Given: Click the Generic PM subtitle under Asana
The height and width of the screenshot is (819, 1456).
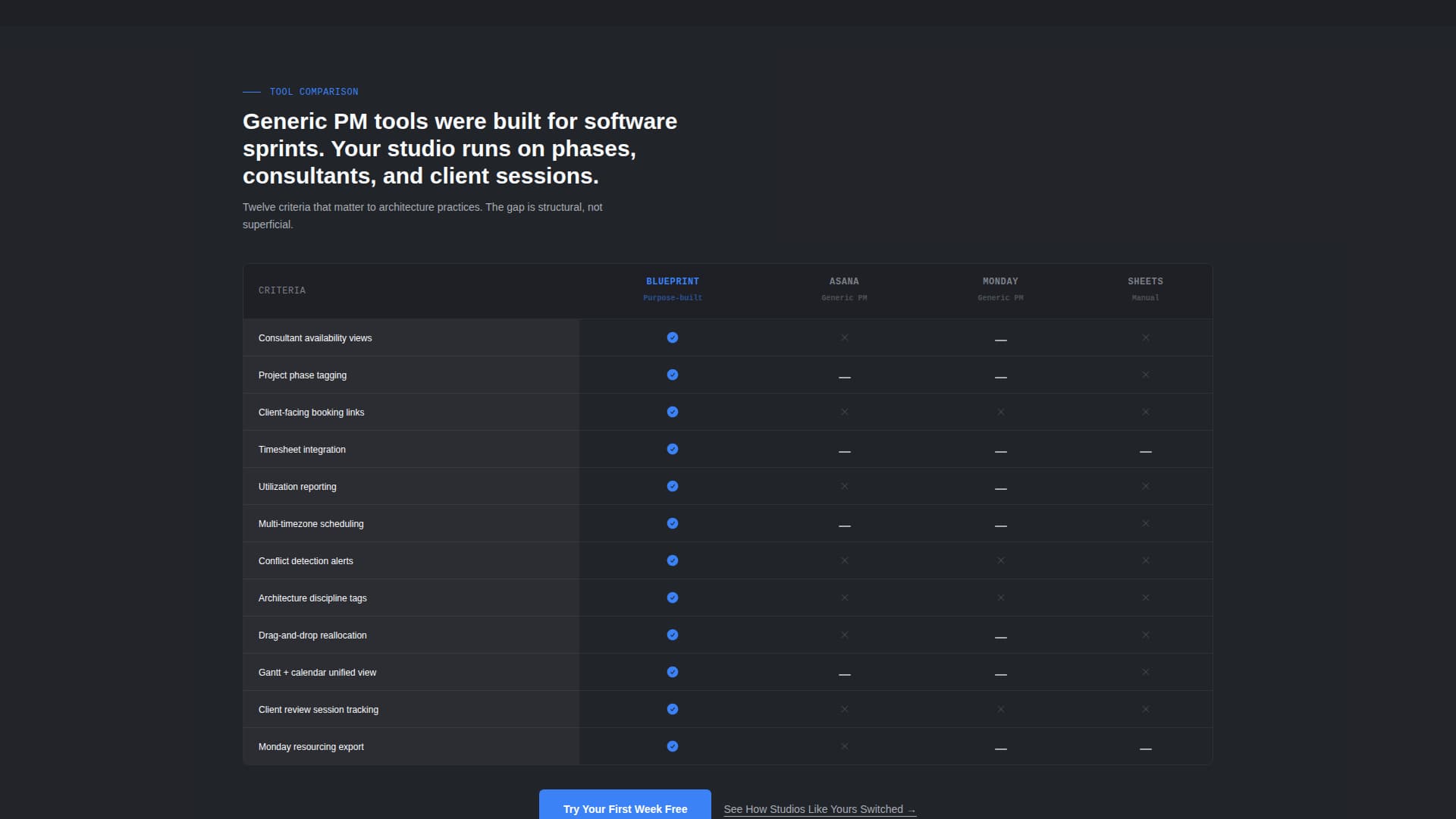Looking at the screenshot, I should [x=844, y=298].
